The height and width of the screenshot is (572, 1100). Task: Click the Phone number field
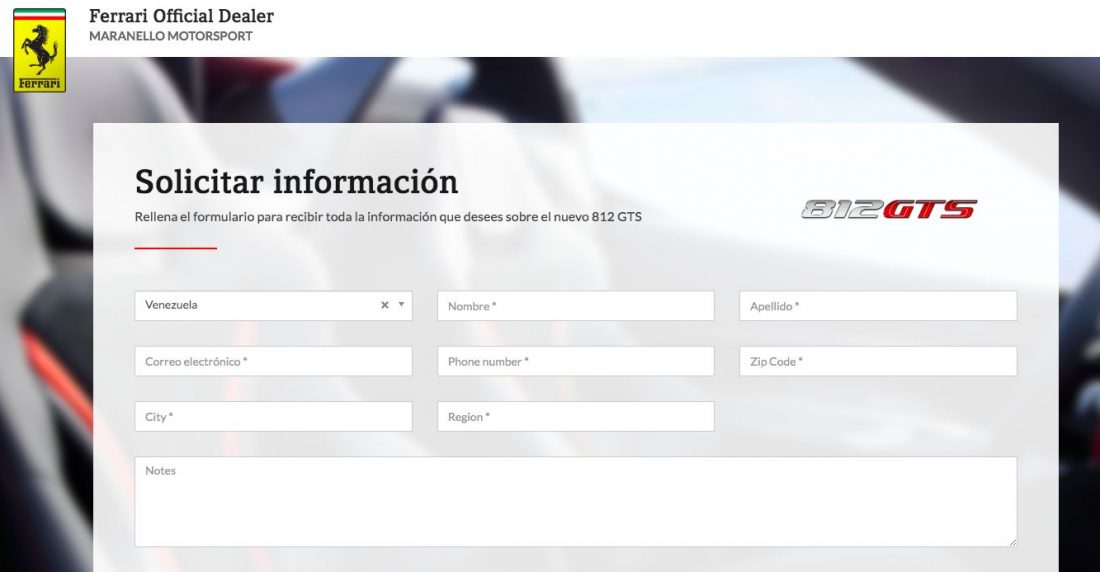(x=575, y=361)
